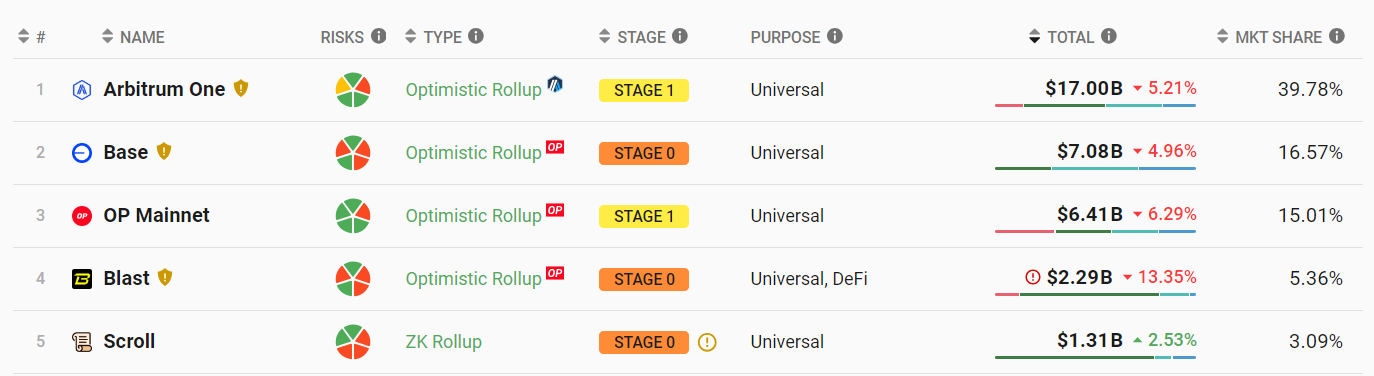Image resolution: width=1374 pixels, height=376 pixels.
Task: Click the Purpose column info icon
Action: 834,36
